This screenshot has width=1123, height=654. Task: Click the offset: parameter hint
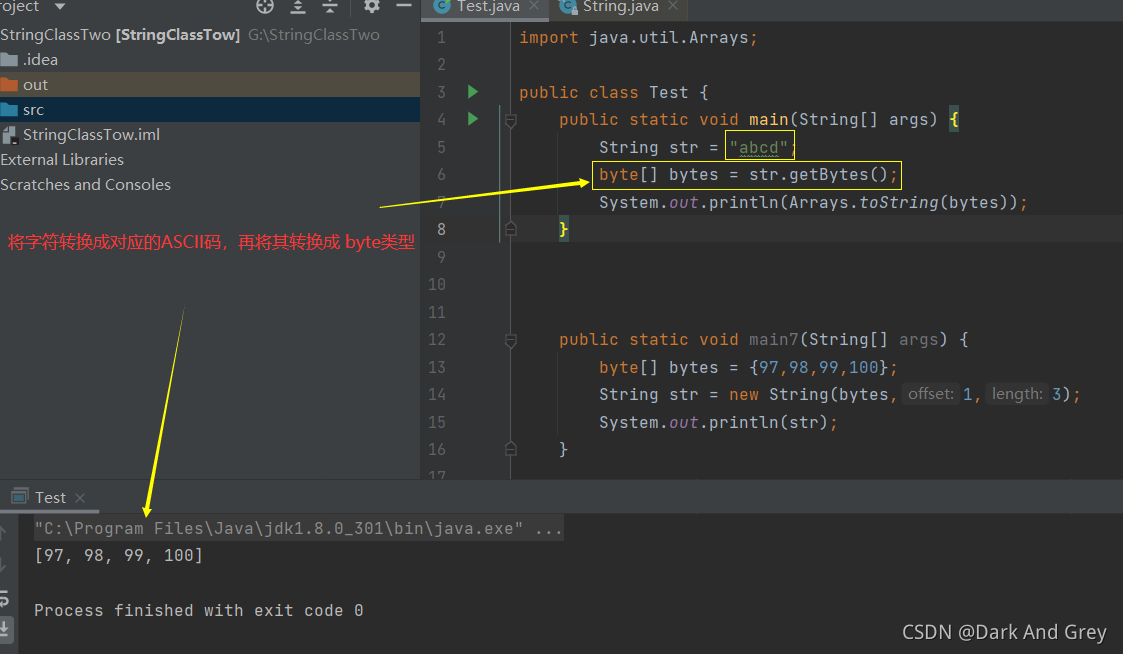[x=930, y=394]
